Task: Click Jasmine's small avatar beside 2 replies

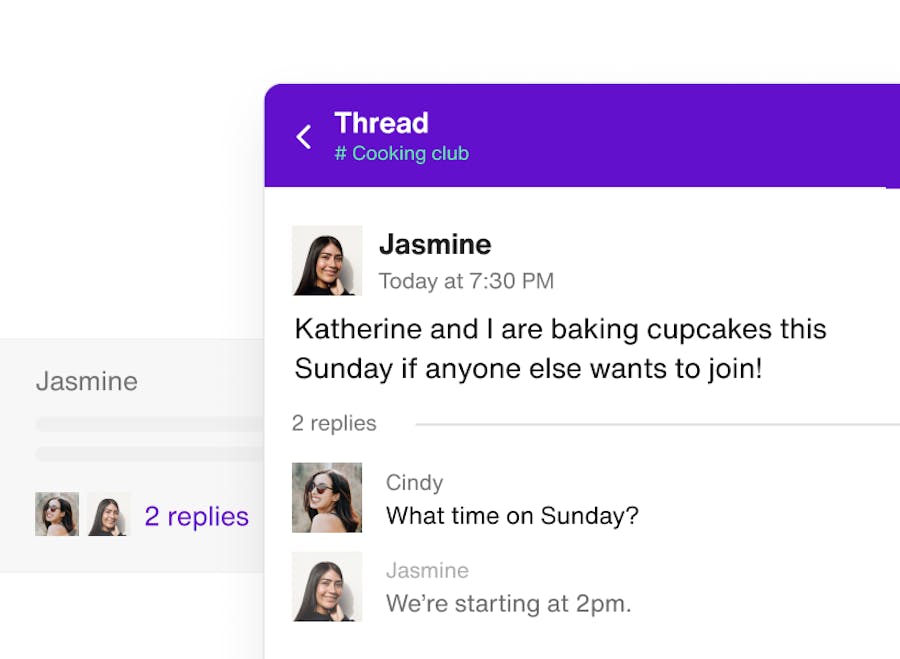Action: point(108,514)
